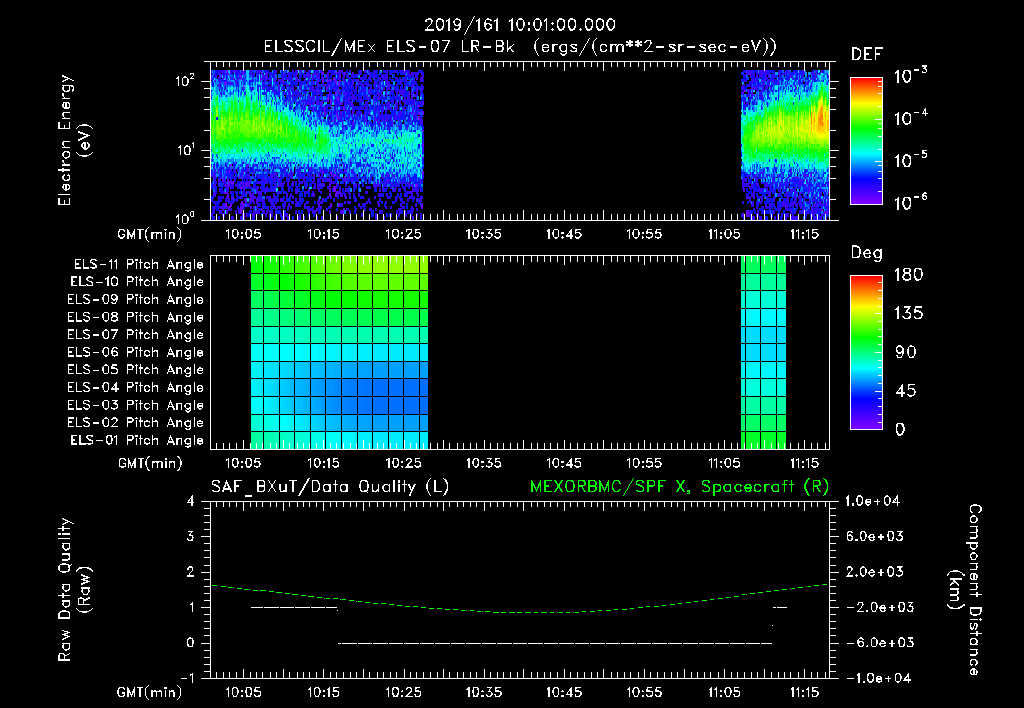1024x708 pixels.
Task: Select the ELS-02 Pitch Angle label
Action: [135, 423]
